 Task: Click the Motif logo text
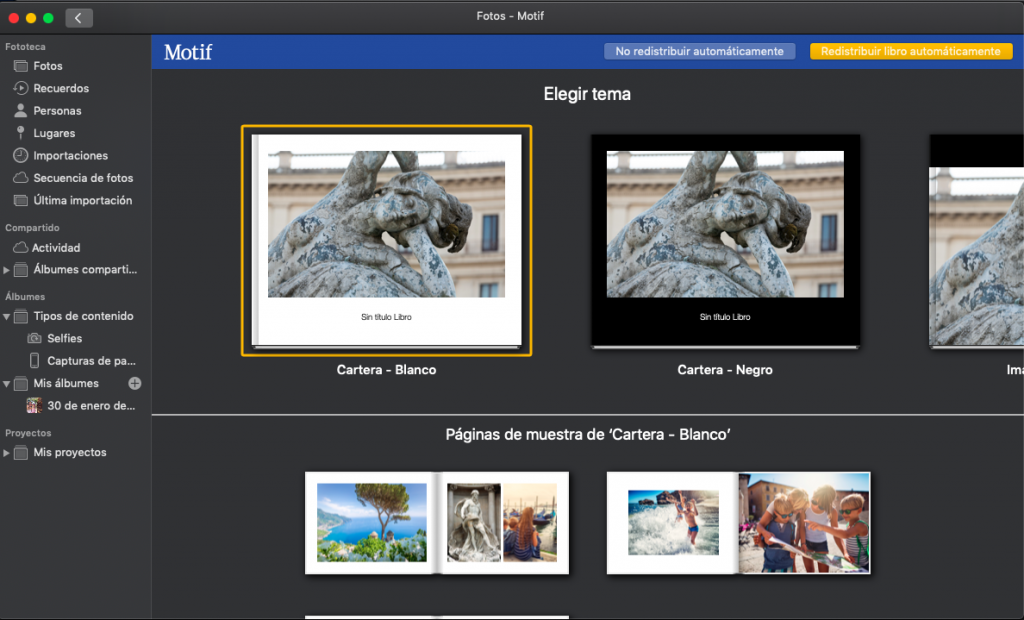pyautogui.click(x=188, y=52)
